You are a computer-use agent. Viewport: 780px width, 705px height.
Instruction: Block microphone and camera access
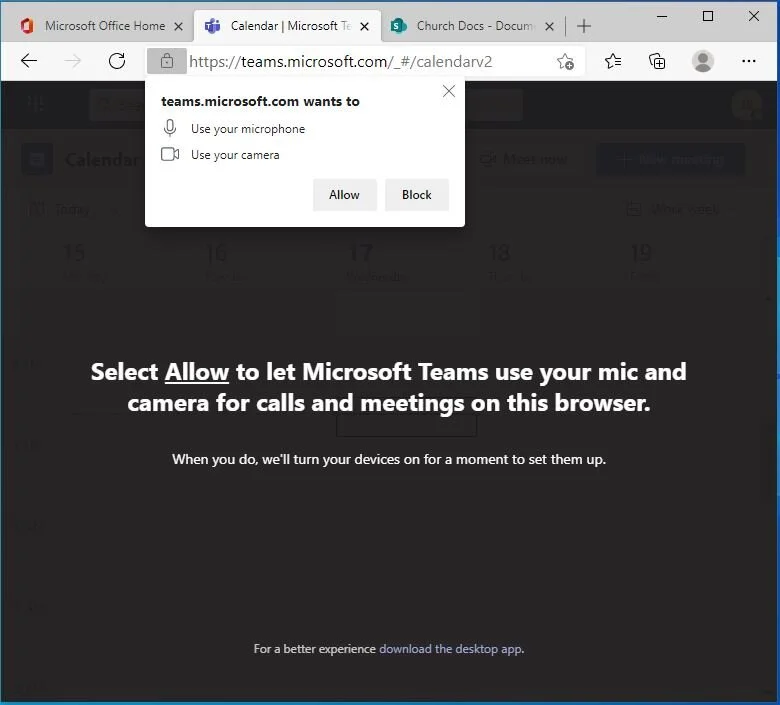pos(416,195)
